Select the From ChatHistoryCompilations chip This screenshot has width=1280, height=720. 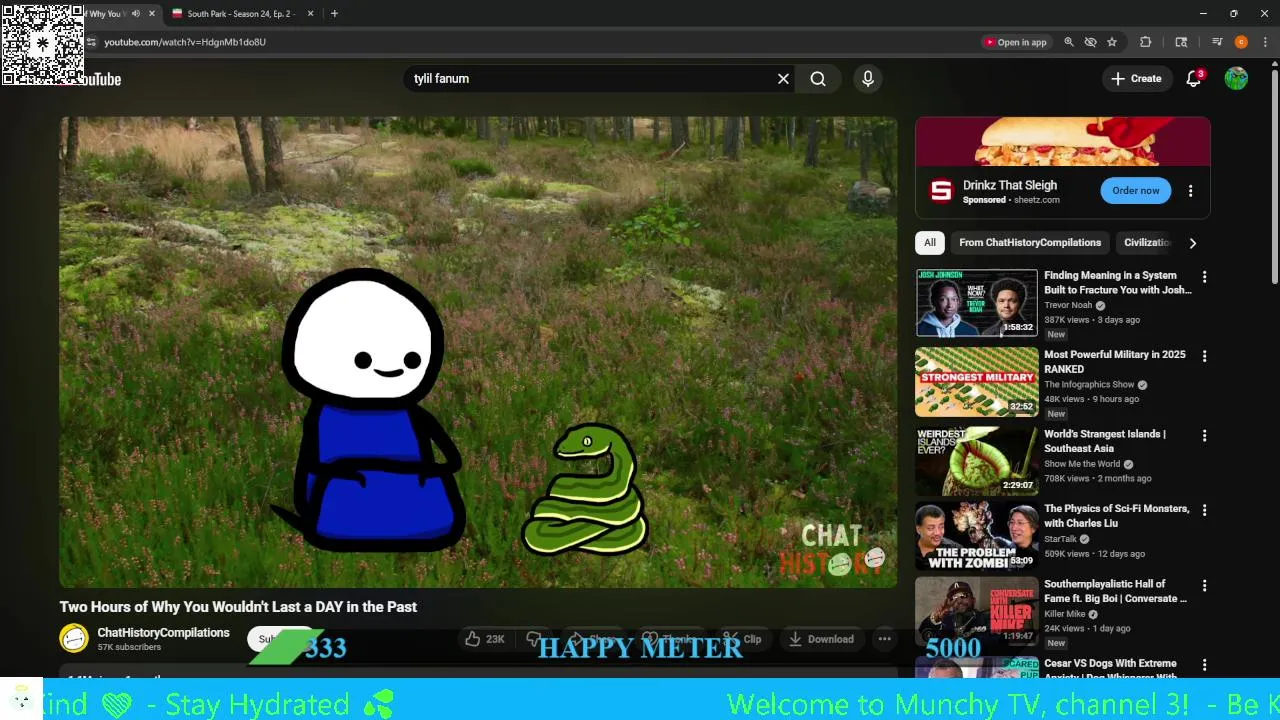point(1030,243)
